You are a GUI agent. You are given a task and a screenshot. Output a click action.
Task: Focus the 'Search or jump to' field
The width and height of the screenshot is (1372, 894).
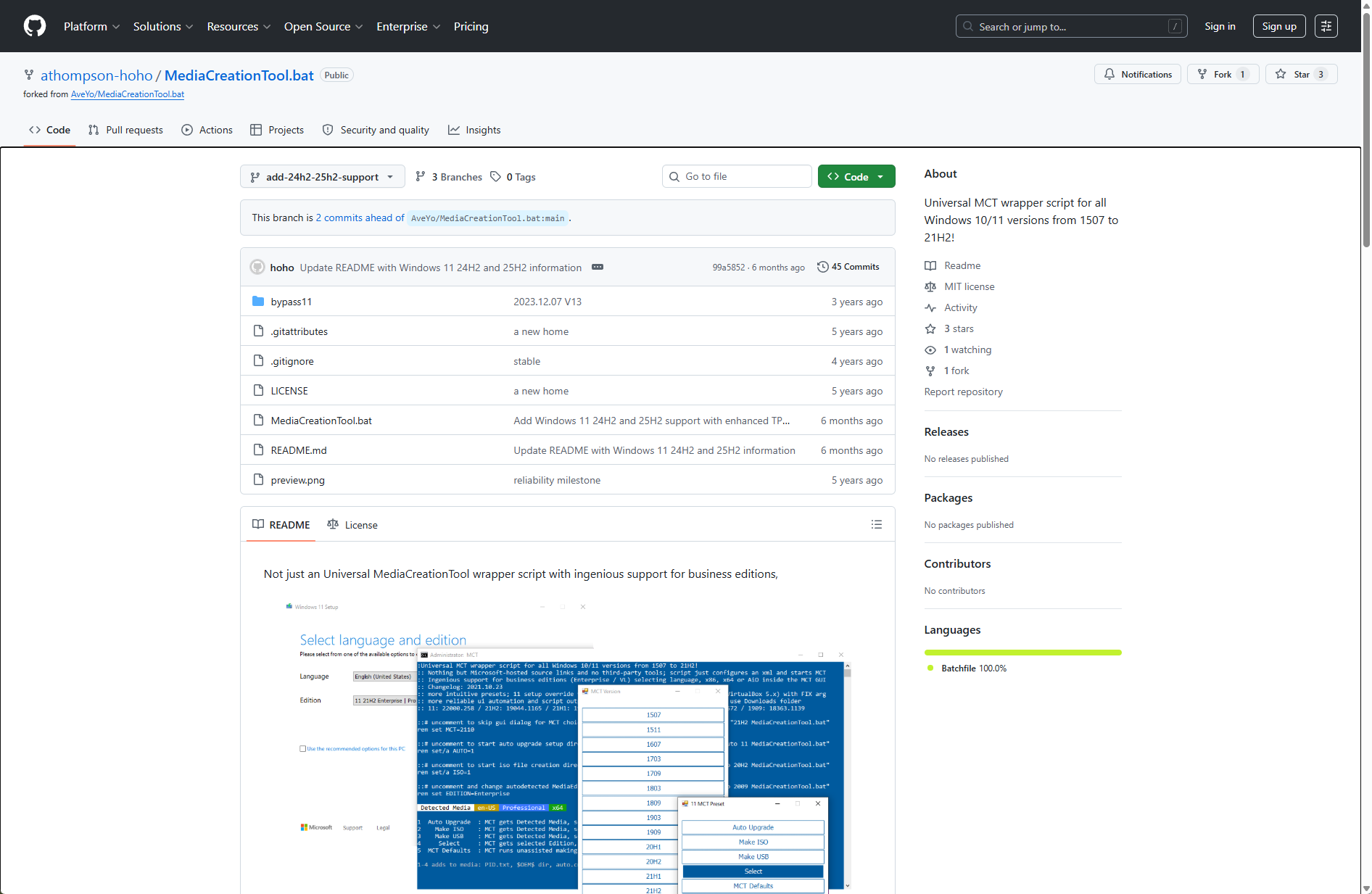click(1071, 26)
